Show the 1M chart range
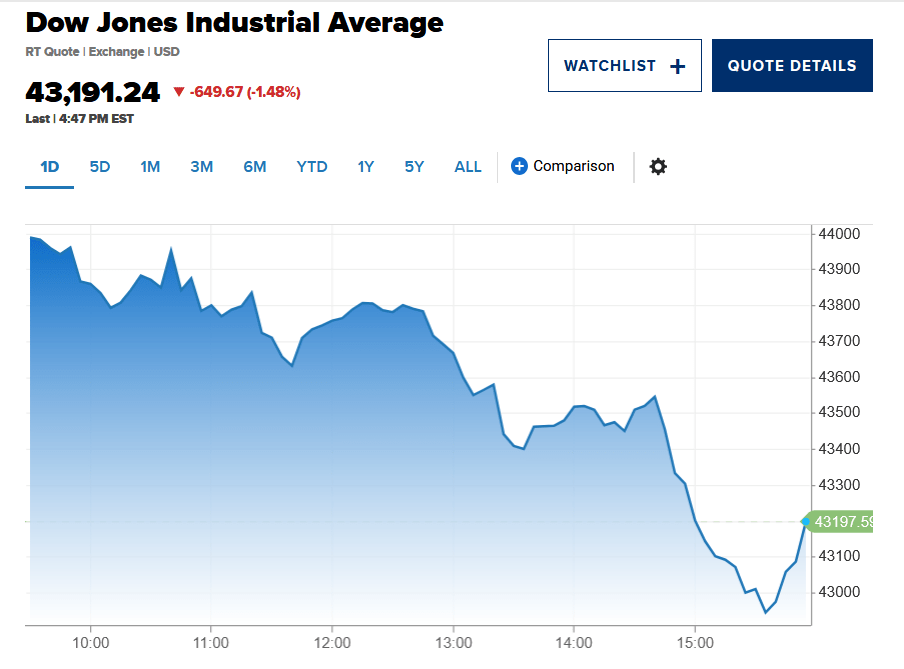 150,167
